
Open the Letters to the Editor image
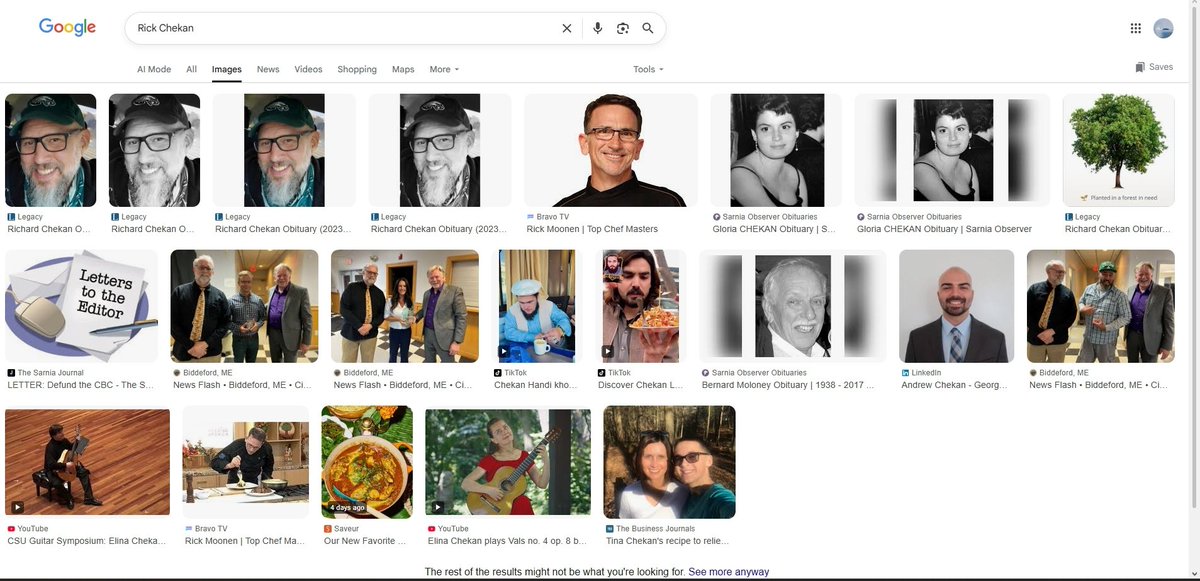click(81, 306)
